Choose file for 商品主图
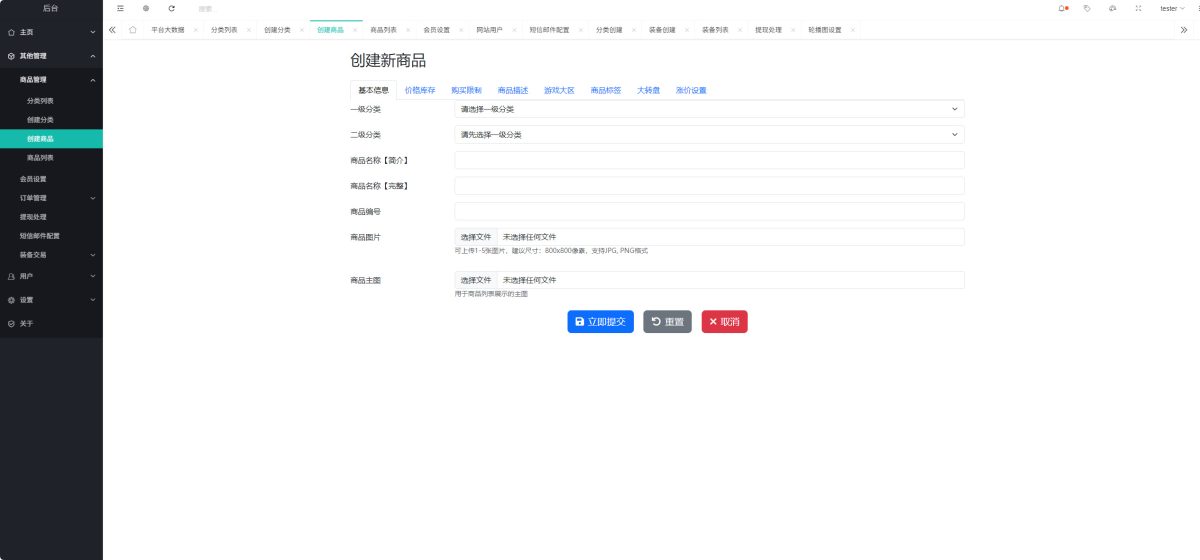 tap(476, 280)
